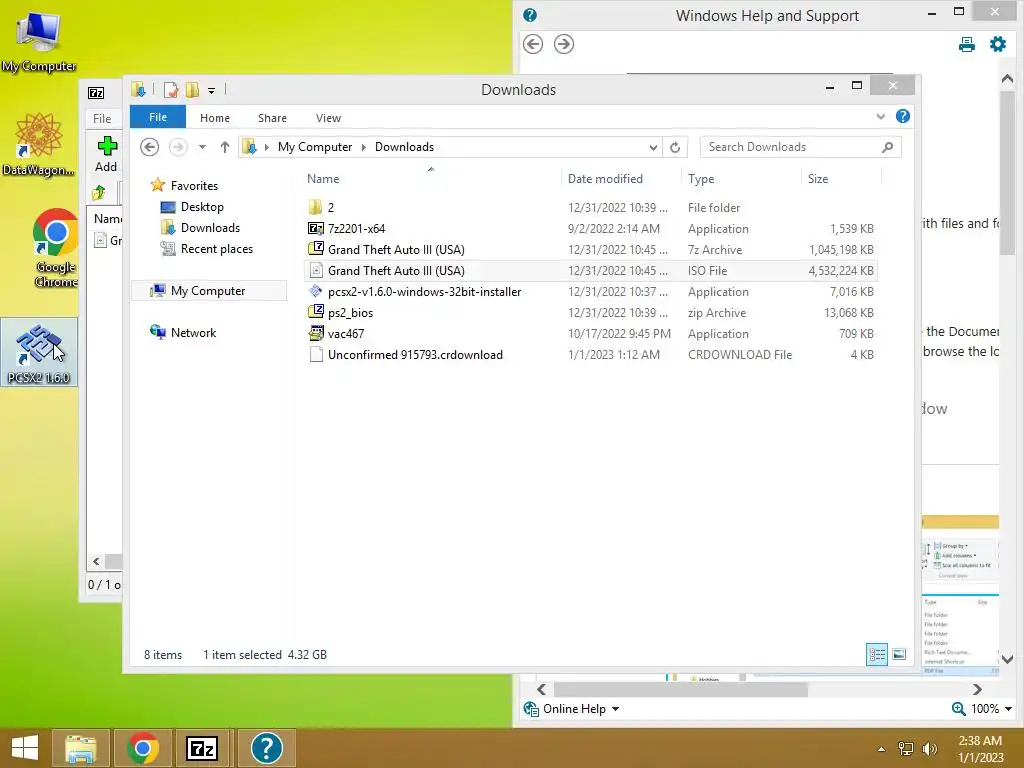
Task: Open the My Computer desktop icon
Action: point(39,41)
